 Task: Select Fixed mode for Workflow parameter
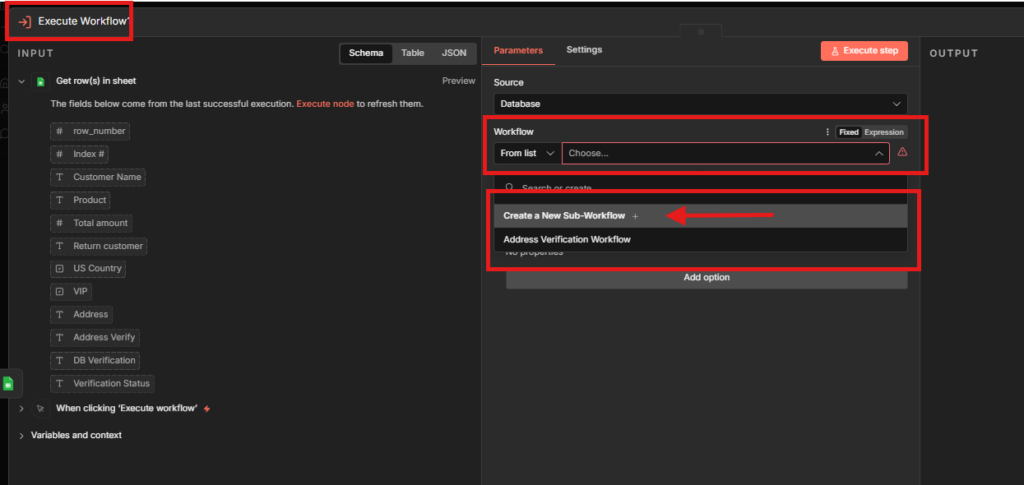click(849, 132)
